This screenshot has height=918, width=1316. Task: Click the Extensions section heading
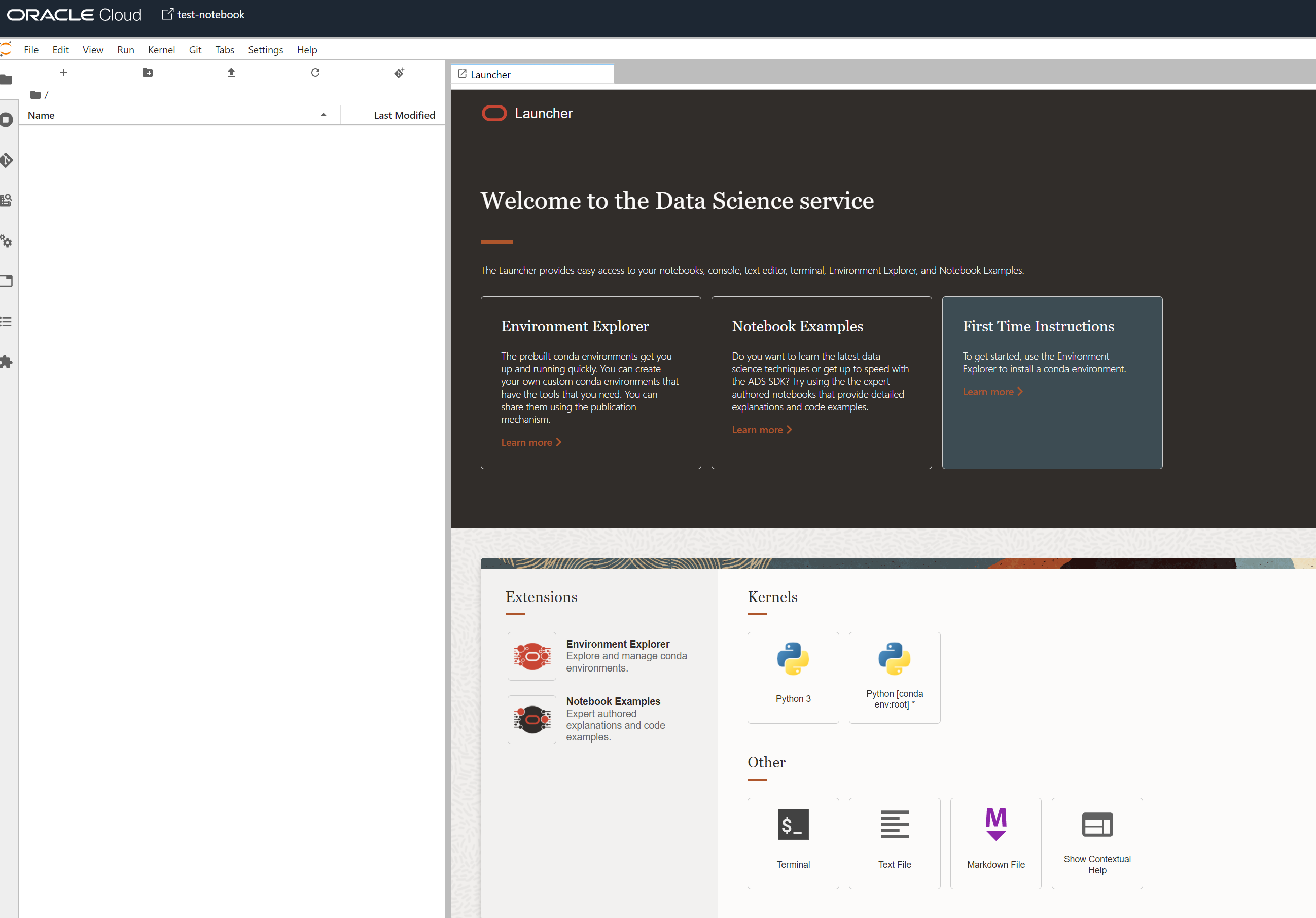pos(541,597)
